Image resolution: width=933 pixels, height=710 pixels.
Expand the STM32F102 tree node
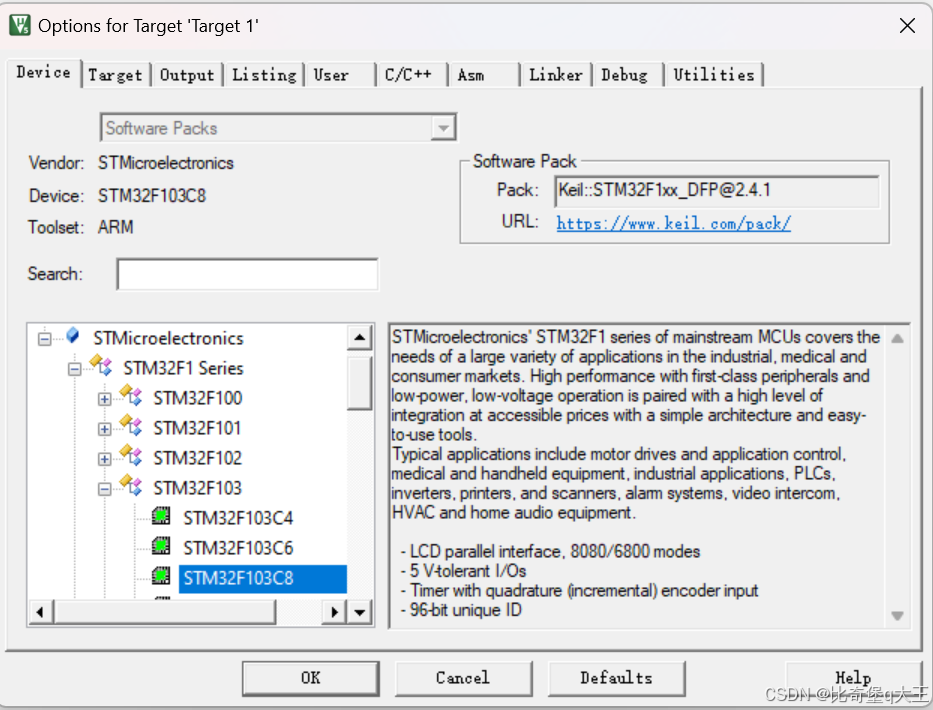click(104, 459)
